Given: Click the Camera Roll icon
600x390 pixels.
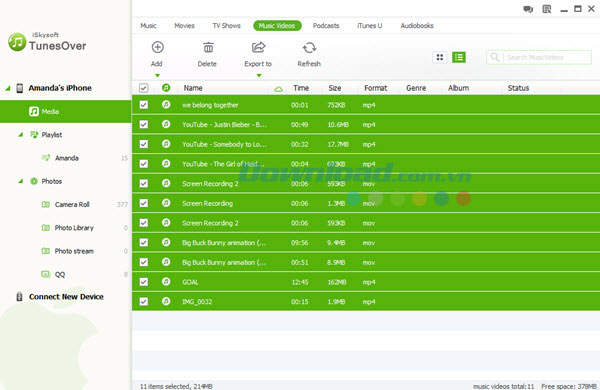Looking at the screenshot, I should click(x=46, y=204).
